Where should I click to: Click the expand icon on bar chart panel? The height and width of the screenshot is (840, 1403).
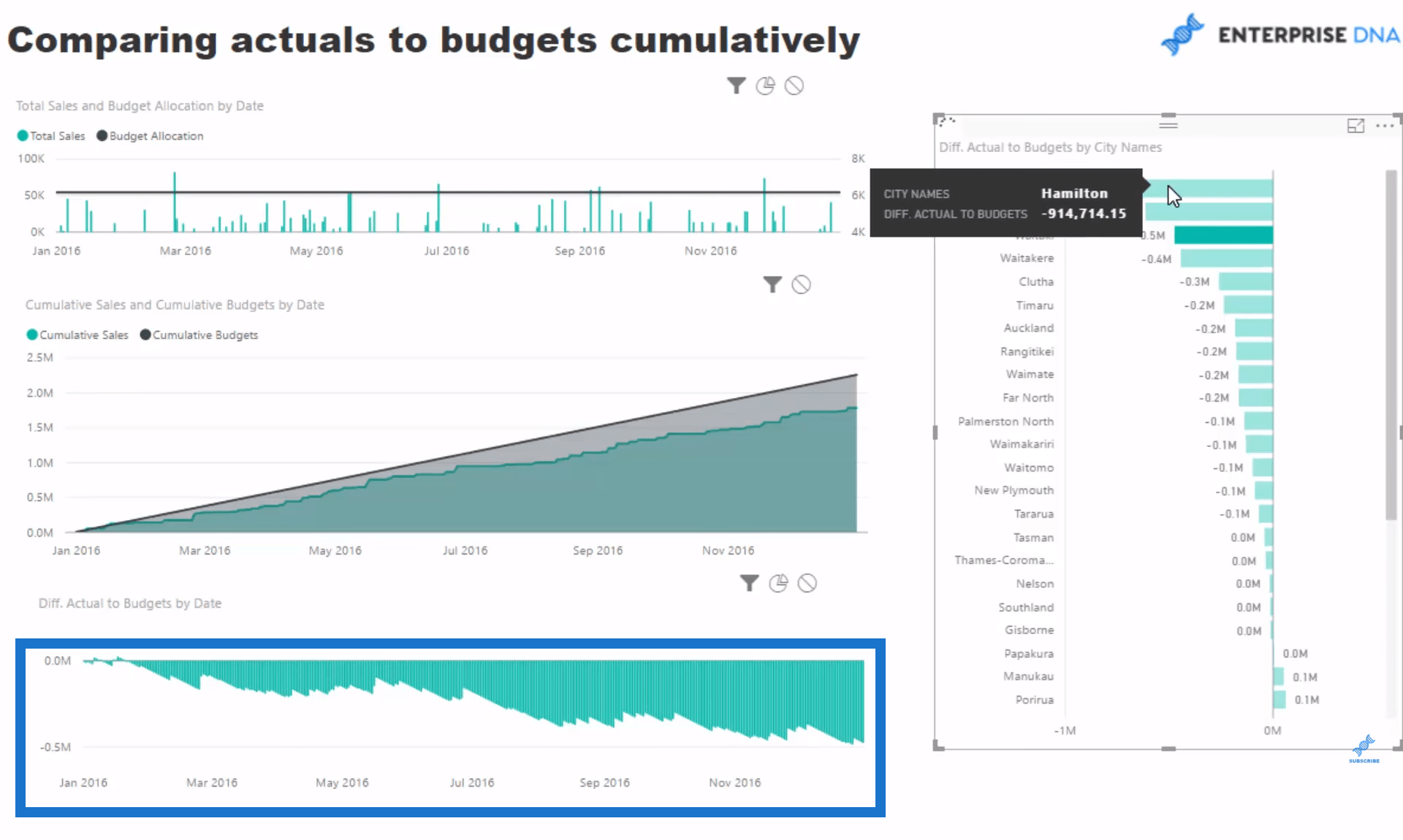click(x=1355, y=123)
